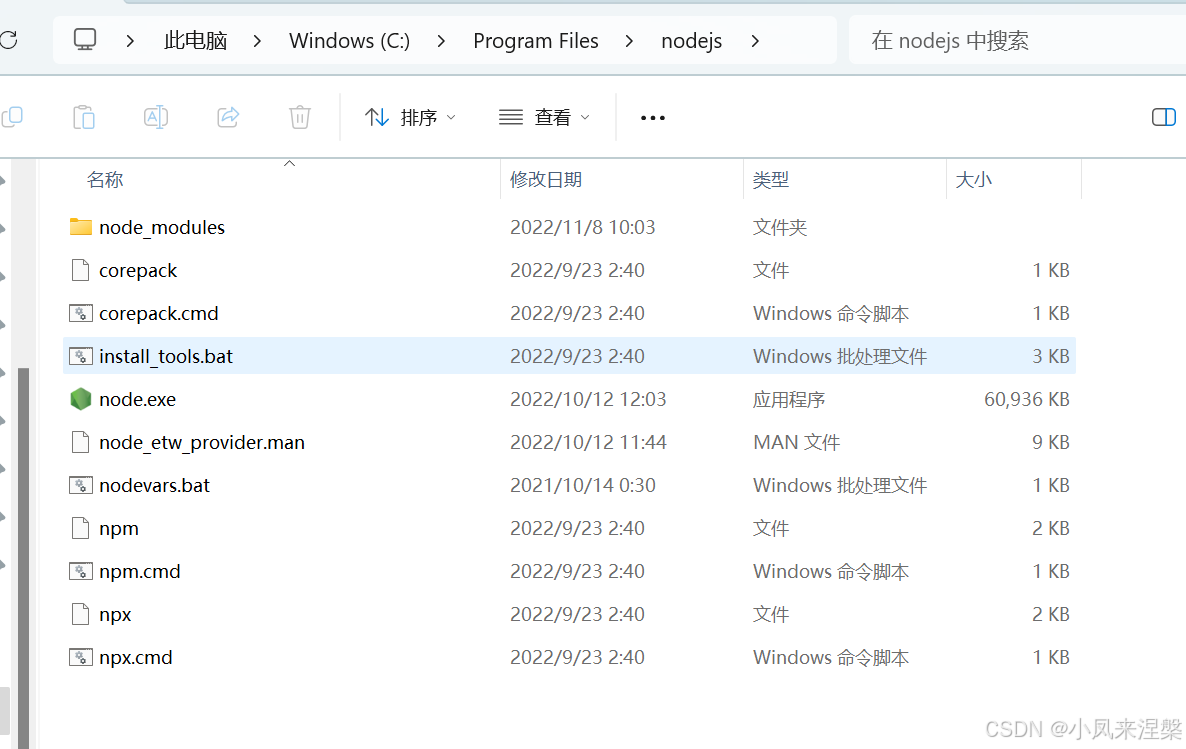Click nodejs breadcrumb segment
Image resolution: width=1186 pixels, height=749 pixels.
[x=691, y=40]
